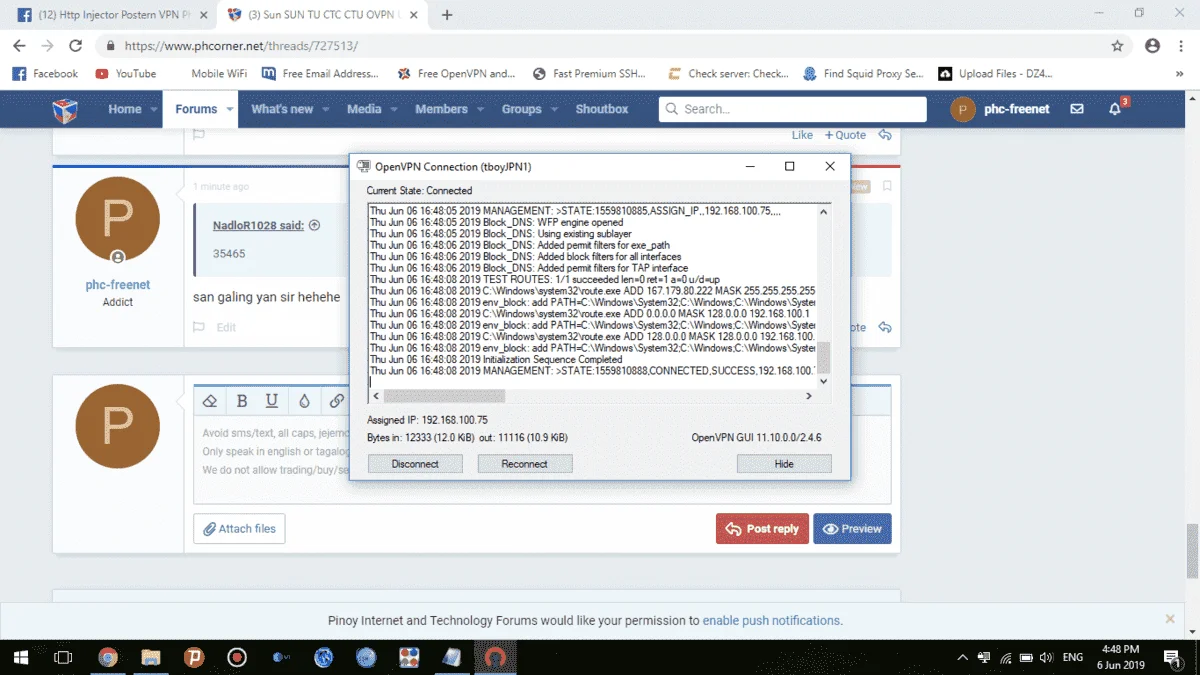The width and height of the screenshot is (1200, 675).
Task: Click the arrow icon after 'NadloR1028 said:'
Action: 314,225
